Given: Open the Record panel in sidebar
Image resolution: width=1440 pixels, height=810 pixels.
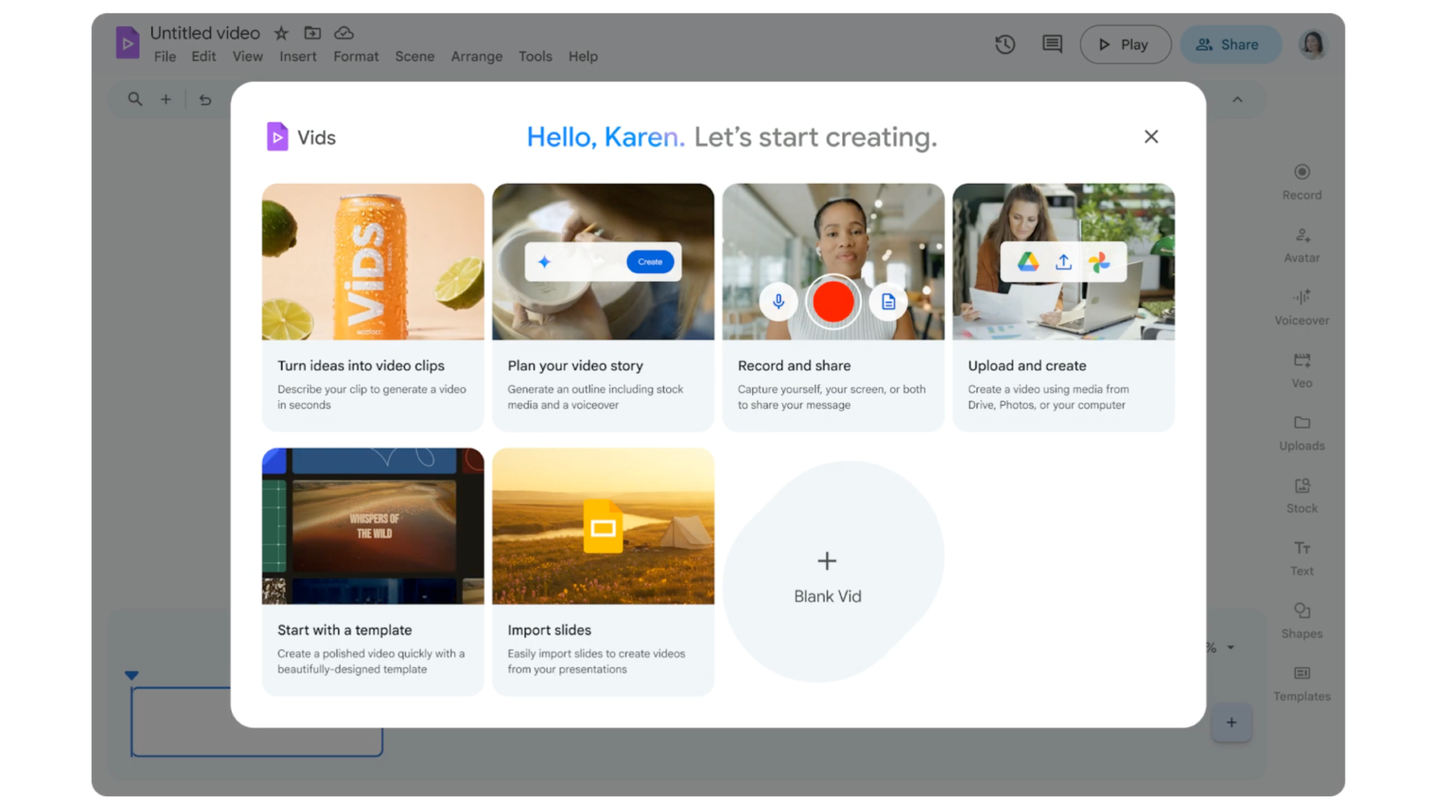Looking at the screenshot, I should (x=1301, y=181).
